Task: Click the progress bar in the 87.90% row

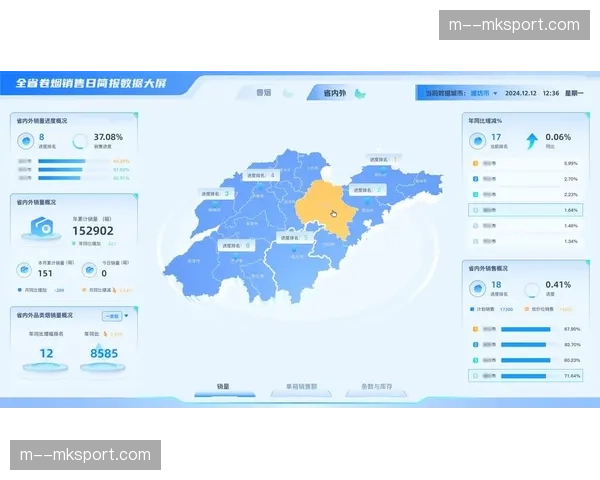Action: [x=526, y=329]
